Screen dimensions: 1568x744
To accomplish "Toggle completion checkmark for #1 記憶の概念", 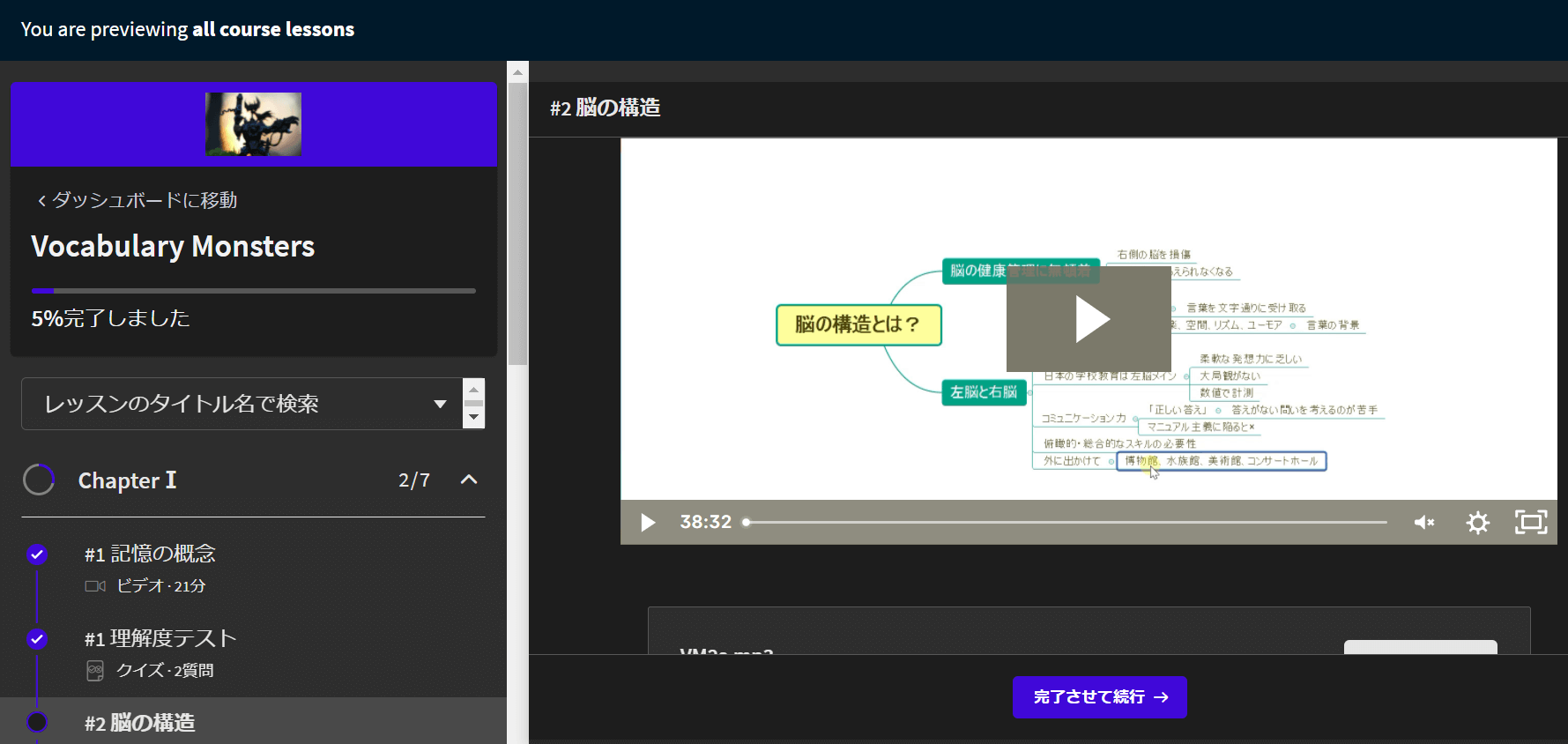I will pyautogui.click(x=37, y=554).
